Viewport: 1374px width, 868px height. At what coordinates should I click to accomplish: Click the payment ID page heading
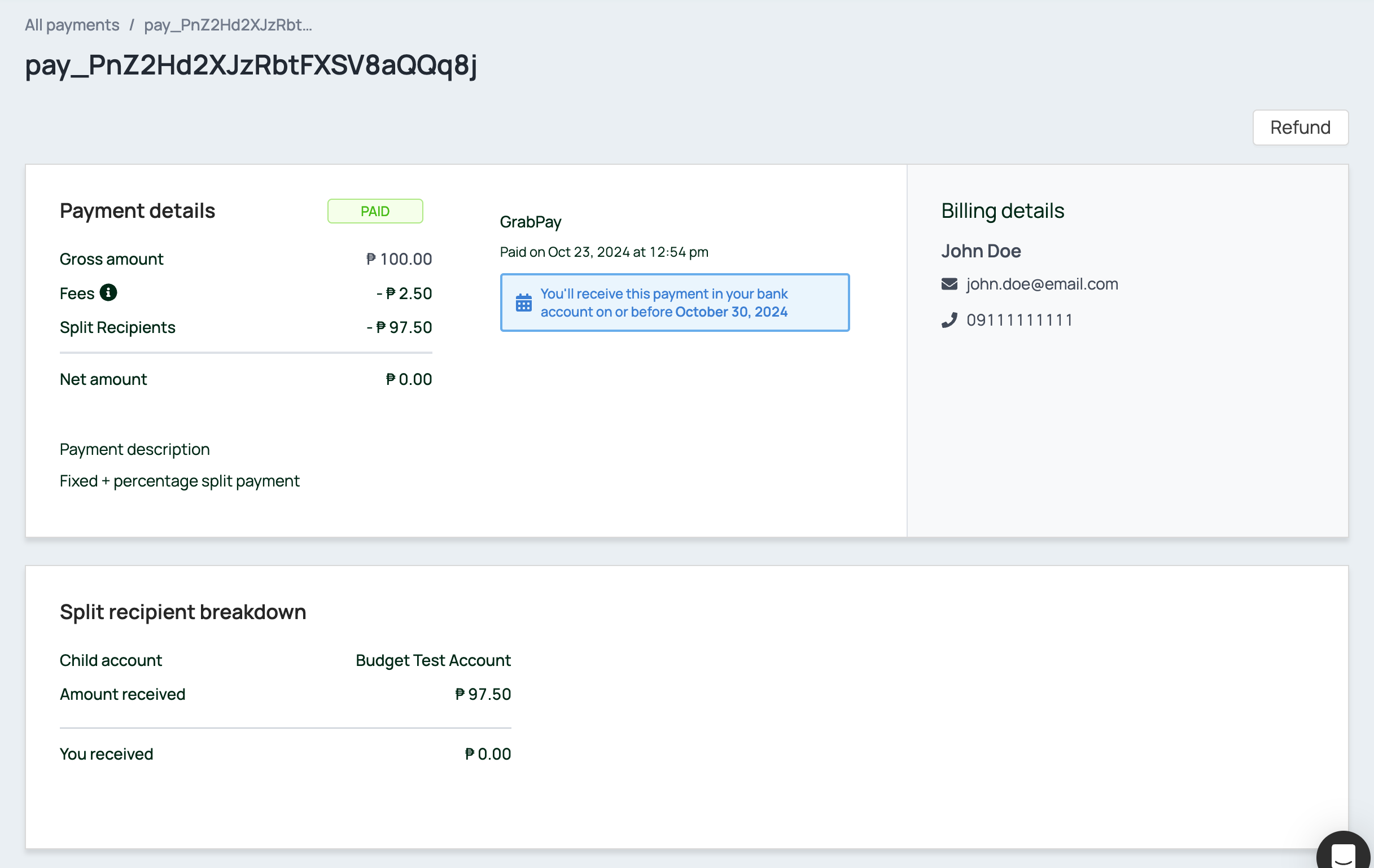click(251, 65)
